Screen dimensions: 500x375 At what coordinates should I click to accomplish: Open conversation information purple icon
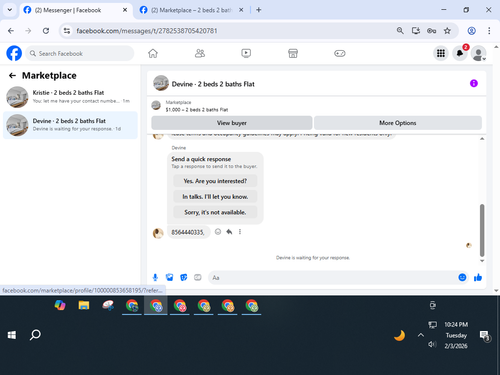click(474, 83)
